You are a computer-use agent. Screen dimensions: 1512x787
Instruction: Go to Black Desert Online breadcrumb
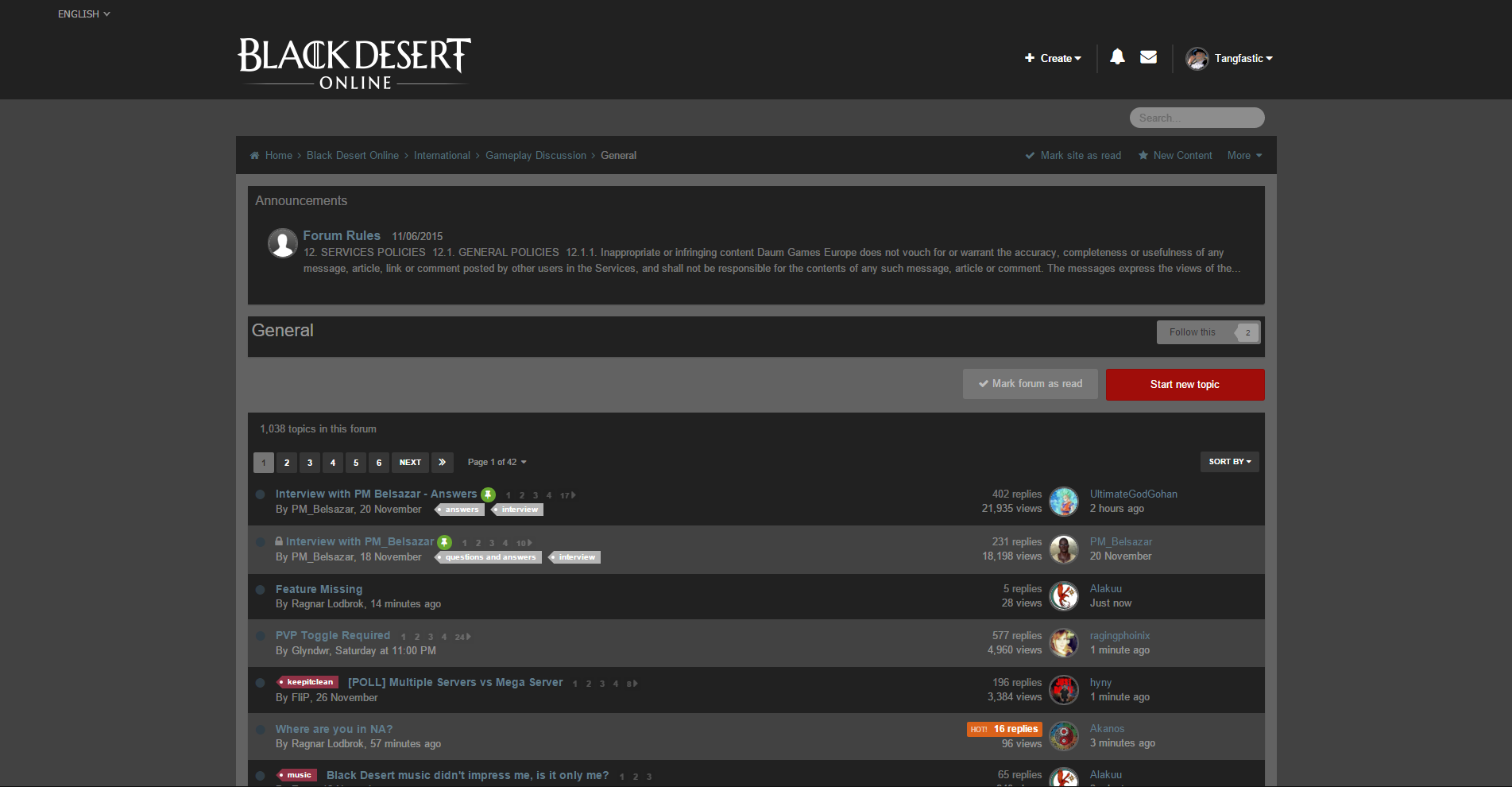[353, 155]
